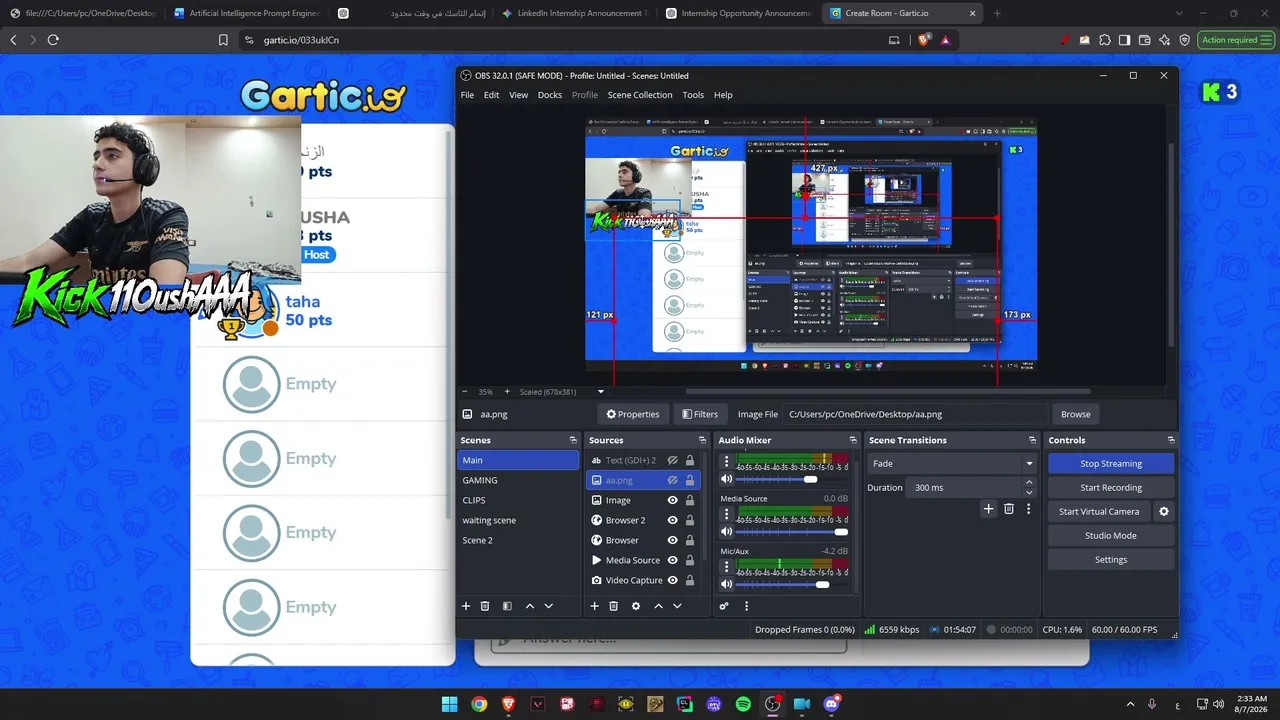
Task: Decrease transition duration with down arrow
Action: (x=1029, y=493)
